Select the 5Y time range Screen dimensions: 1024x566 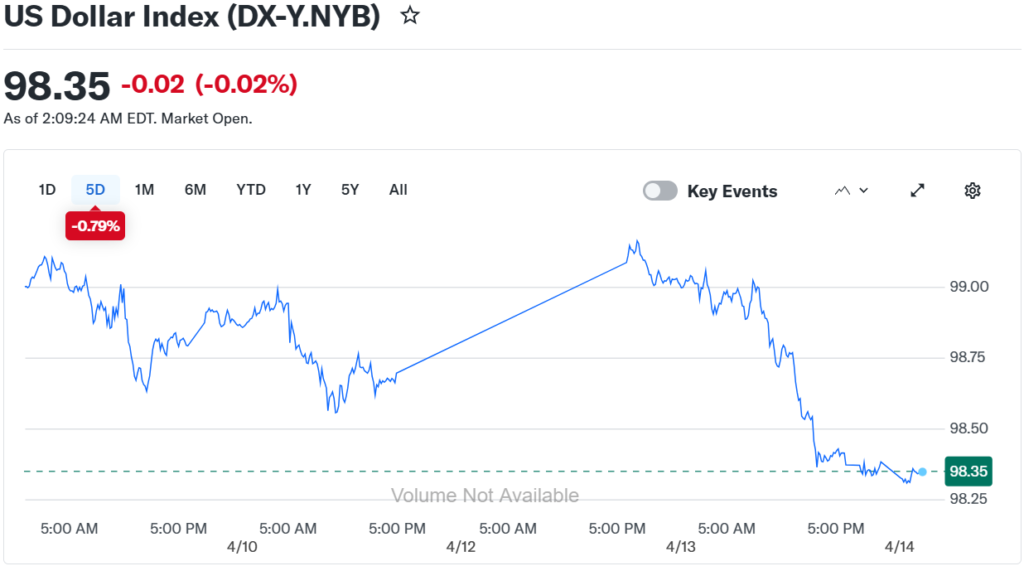[349, 190]
